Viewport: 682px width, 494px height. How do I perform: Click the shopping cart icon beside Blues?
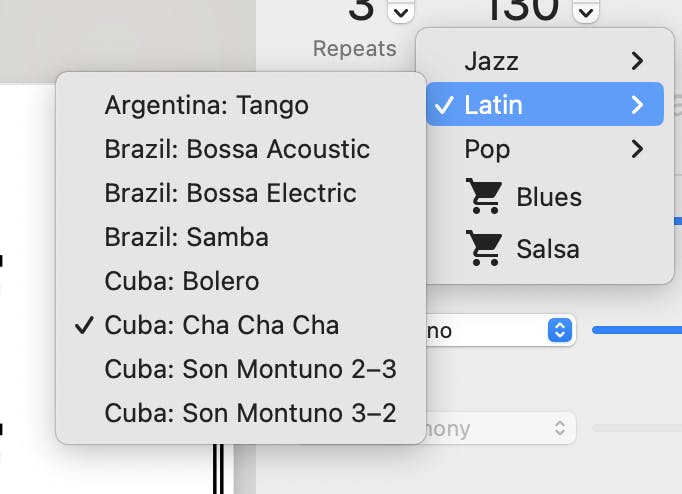click(484, 196)
